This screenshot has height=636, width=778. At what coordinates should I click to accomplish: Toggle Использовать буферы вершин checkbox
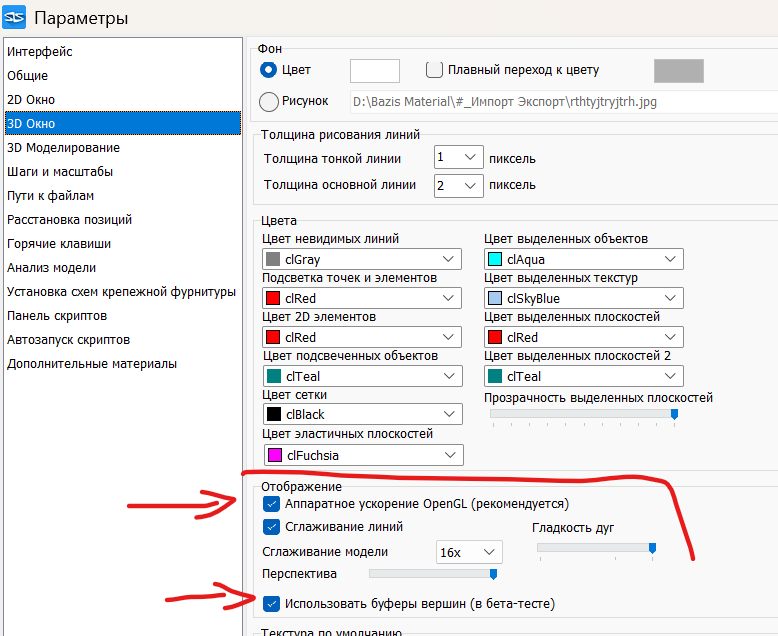[271, 604]
